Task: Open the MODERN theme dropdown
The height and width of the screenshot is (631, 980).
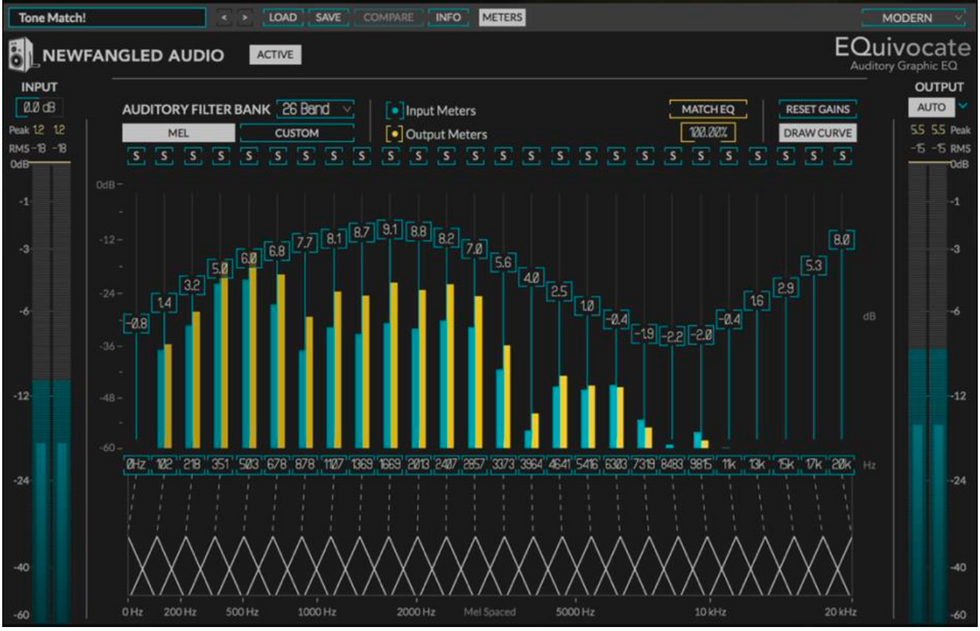Action: 914,17
